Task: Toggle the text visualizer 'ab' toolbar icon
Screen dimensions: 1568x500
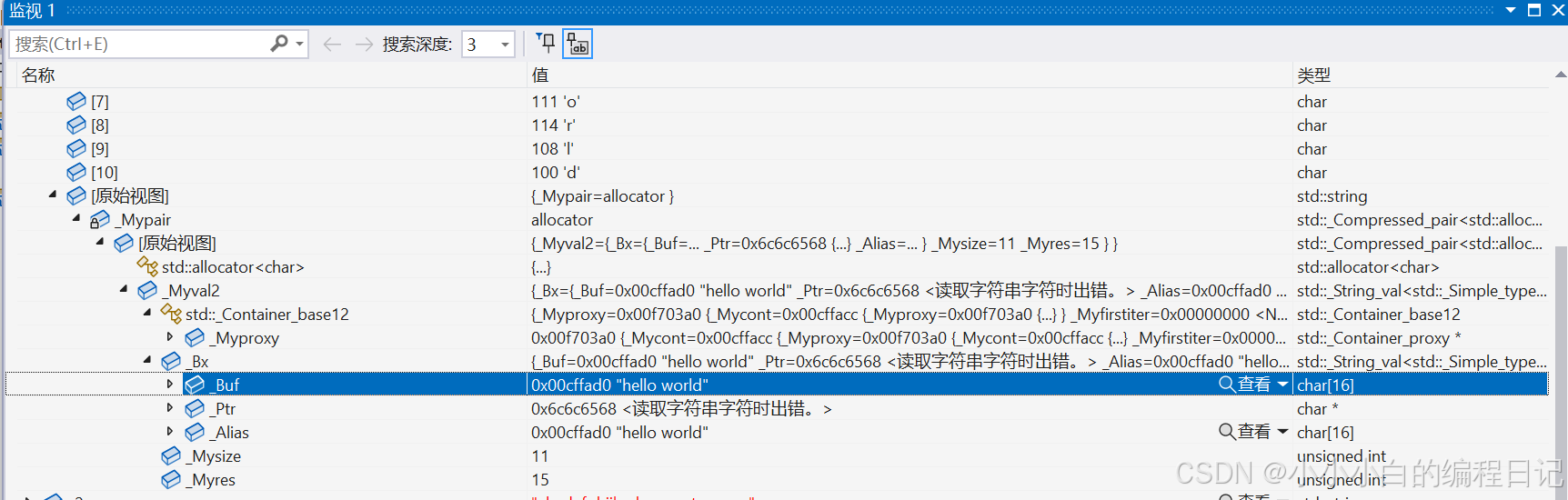Action: point(578,44)
